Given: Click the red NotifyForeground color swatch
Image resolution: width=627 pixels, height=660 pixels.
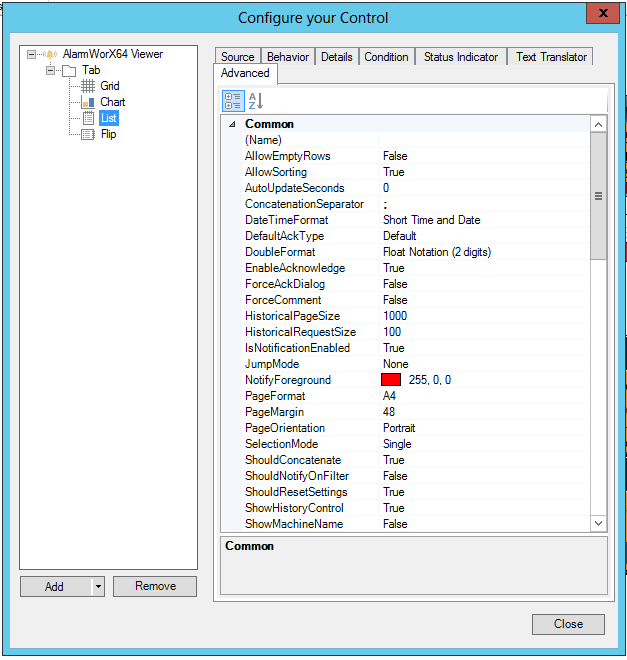Looking at the screenshot, I should [391, 380].
